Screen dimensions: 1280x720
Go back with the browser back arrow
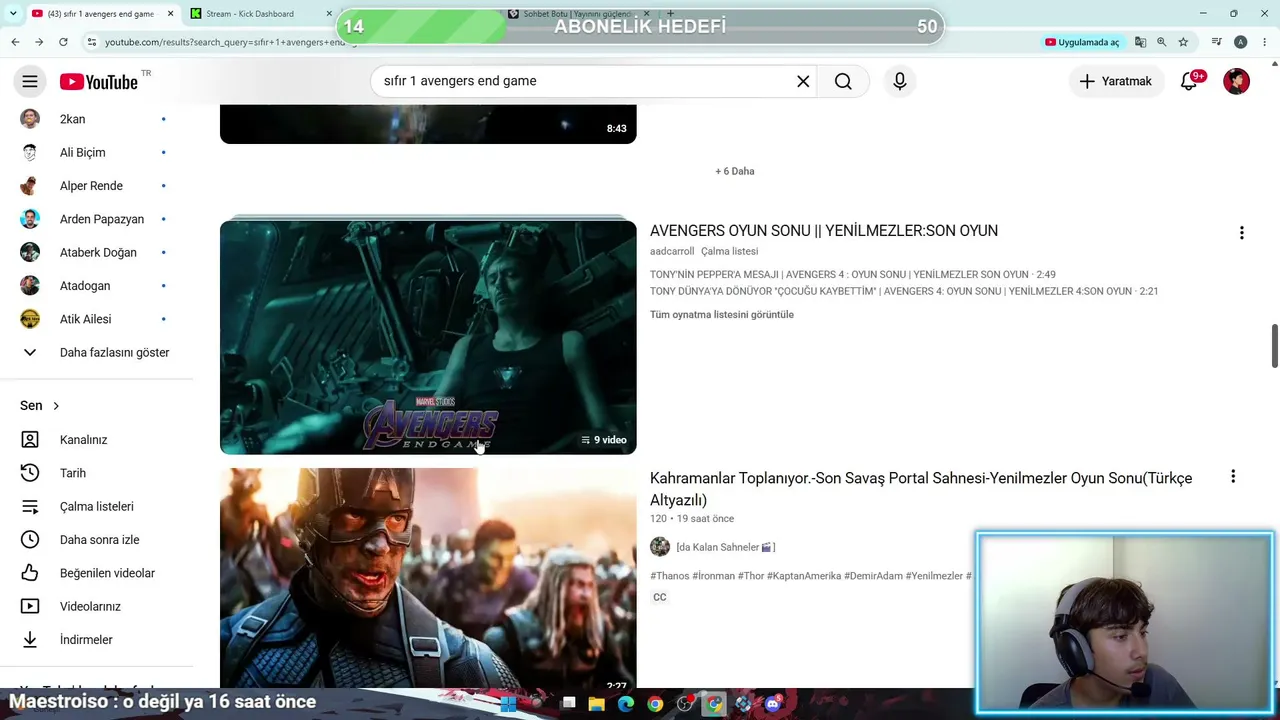pos(15,42)
